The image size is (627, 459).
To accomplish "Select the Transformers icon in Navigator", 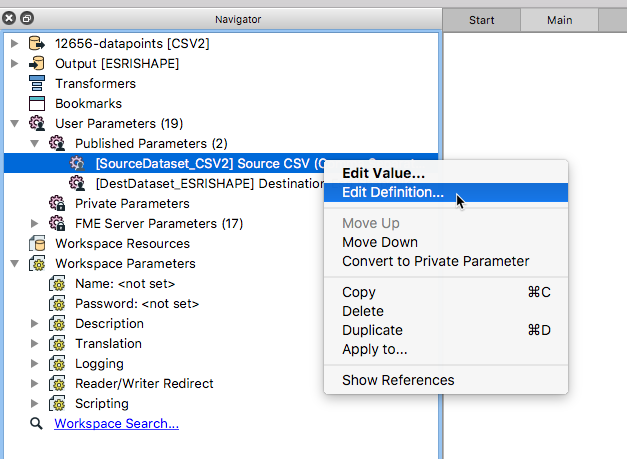I will (37, 83).
